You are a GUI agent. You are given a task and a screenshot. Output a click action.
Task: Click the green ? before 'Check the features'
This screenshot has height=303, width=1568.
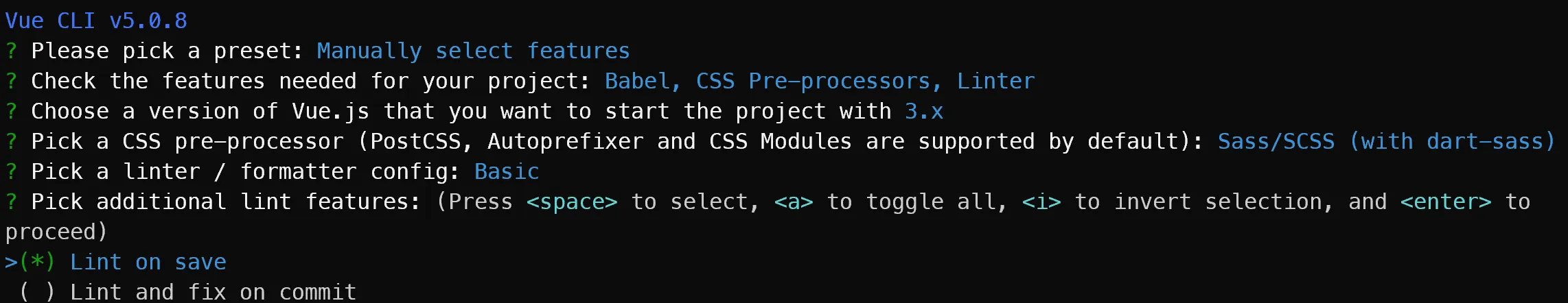[11, 81]
